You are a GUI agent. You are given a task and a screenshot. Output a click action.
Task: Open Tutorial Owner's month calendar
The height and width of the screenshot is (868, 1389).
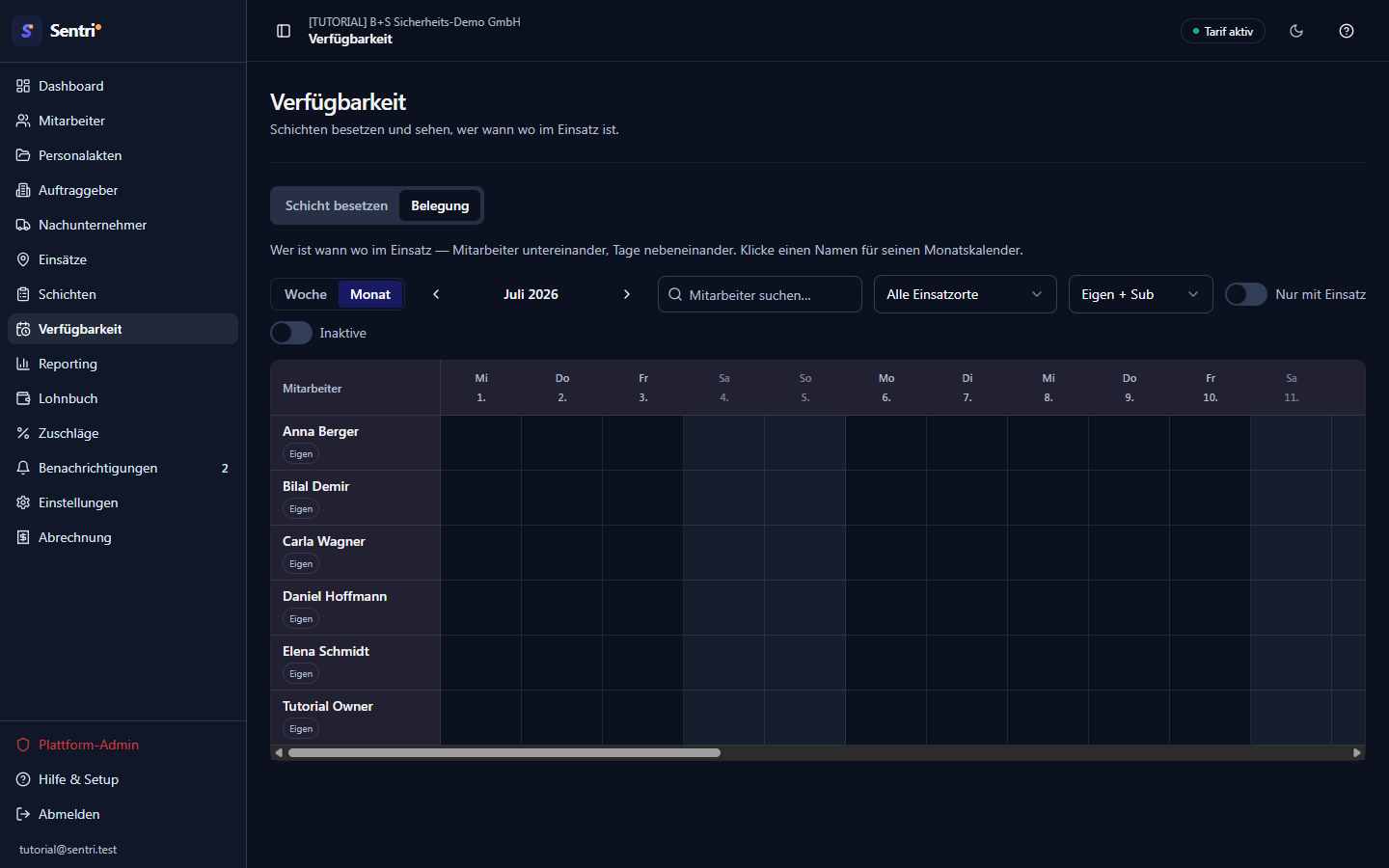point(327,706)
